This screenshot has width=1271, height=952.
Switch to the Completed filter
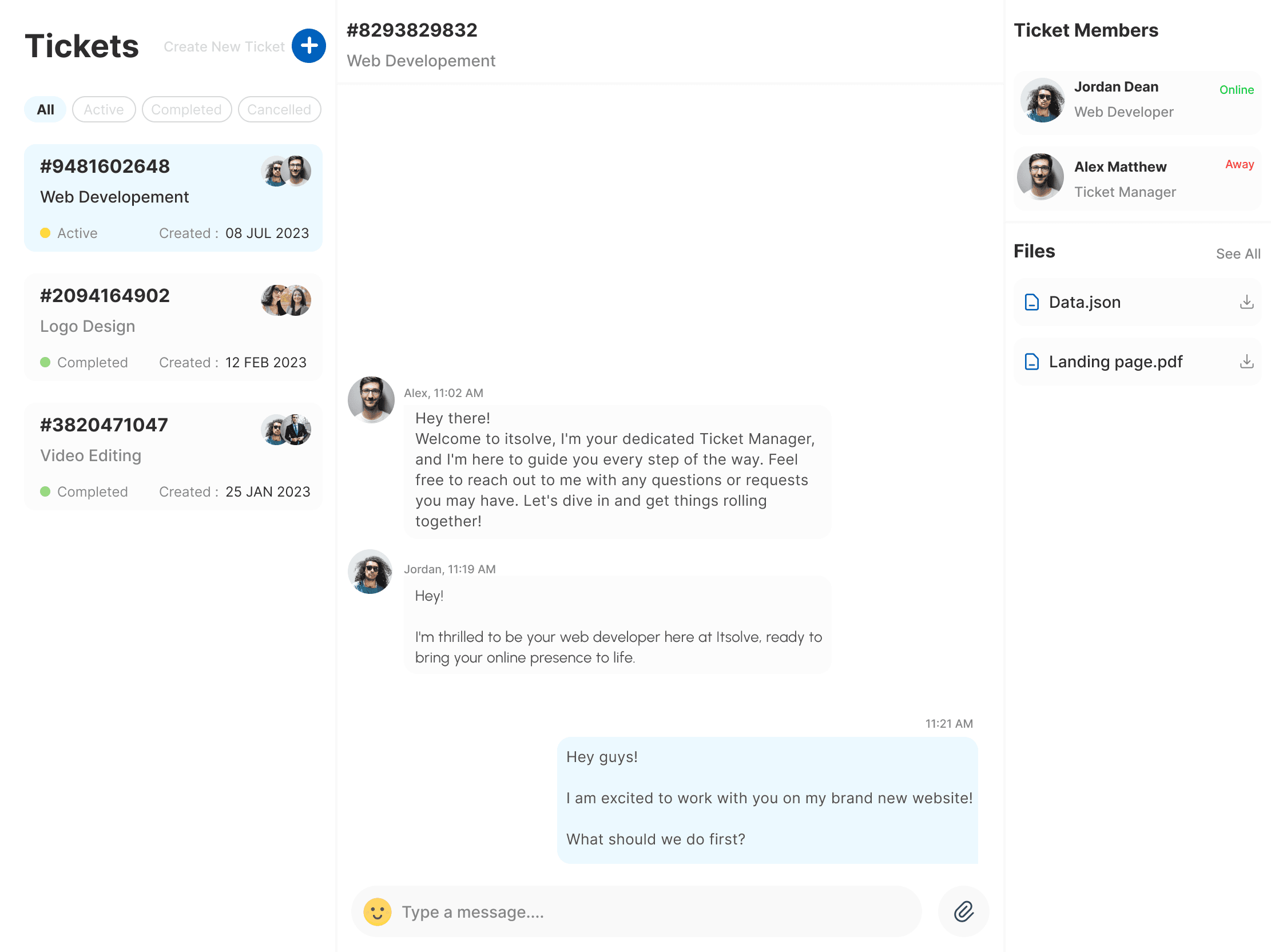(186, 109)
